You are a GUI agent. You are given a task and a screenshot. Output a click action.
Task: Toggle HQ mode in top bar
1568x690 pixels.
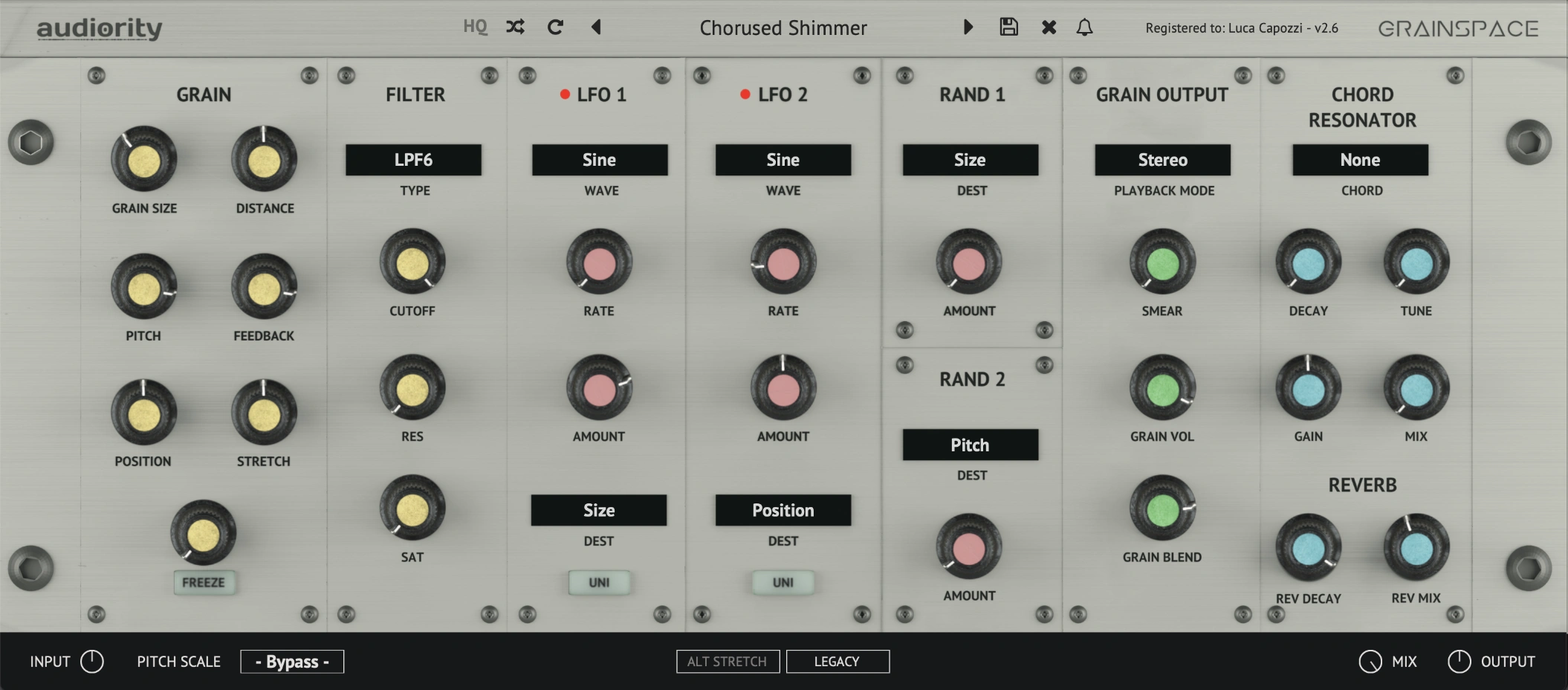[475, 28]
